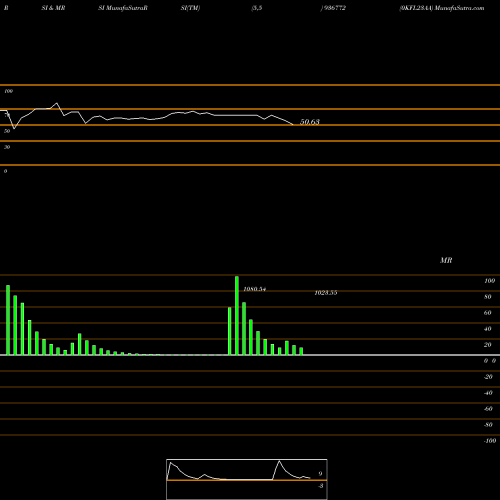The width and height of the screenshot is (500, 500).
Task: Select the 1028.55 value label
Action: [x=326, y=293]
